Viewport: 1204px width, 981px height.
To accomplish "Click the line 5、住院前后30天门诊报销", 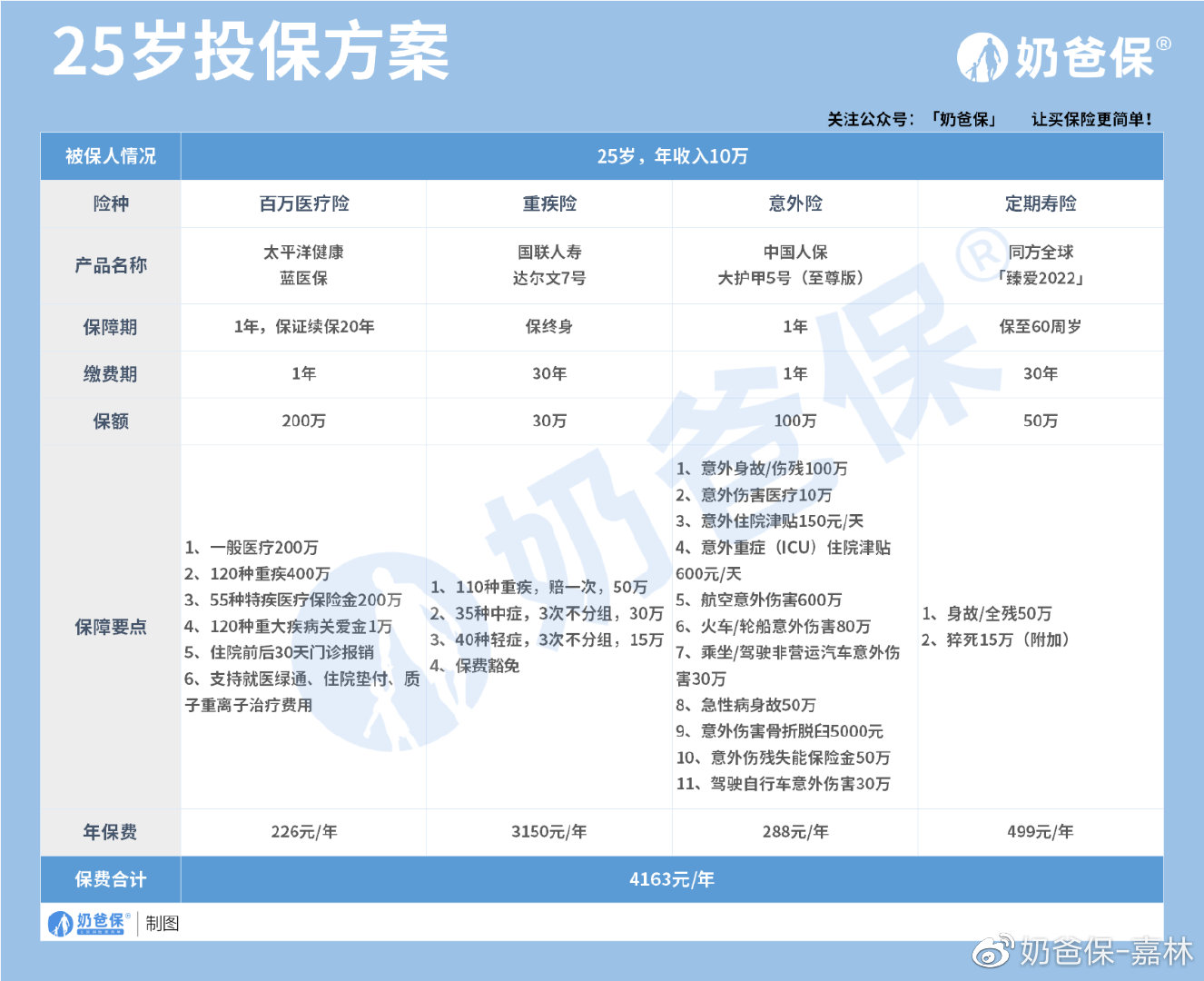I will 280,653.
